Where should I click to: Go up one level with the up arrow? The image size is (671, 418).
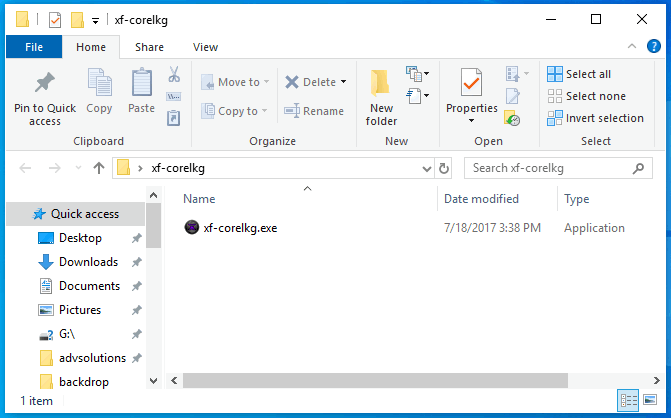click(x=99, y=168)
